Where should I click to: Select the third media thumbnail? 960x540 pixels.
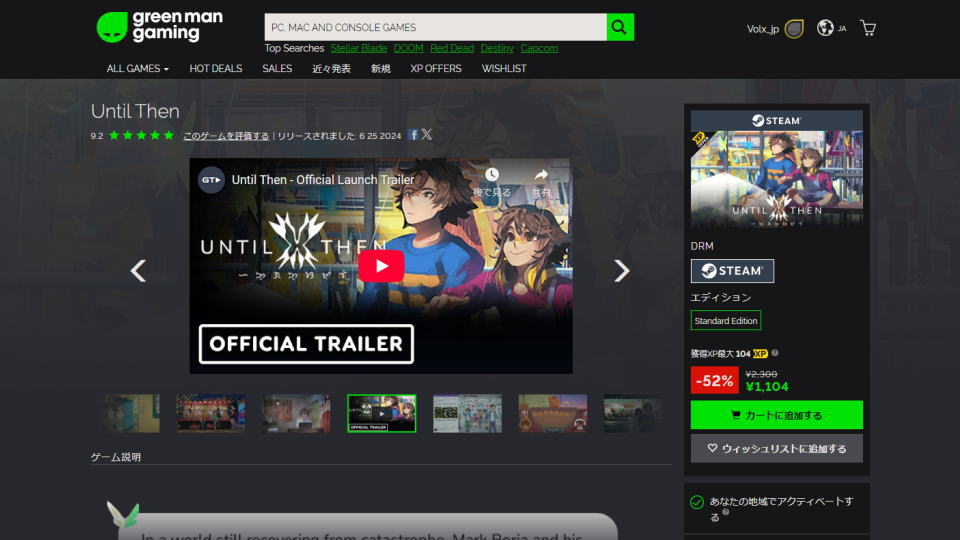click(x=296, y=413)
